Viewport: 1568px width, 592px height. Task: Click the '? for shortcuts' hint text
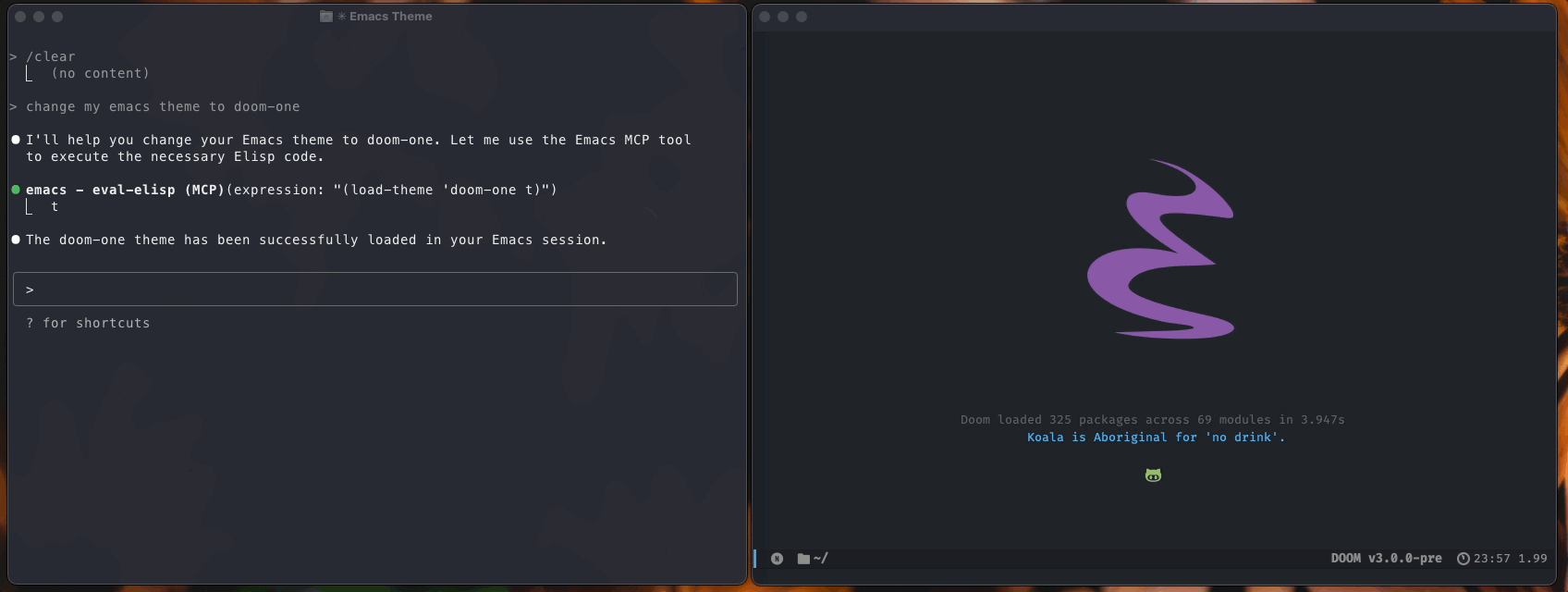88,323
